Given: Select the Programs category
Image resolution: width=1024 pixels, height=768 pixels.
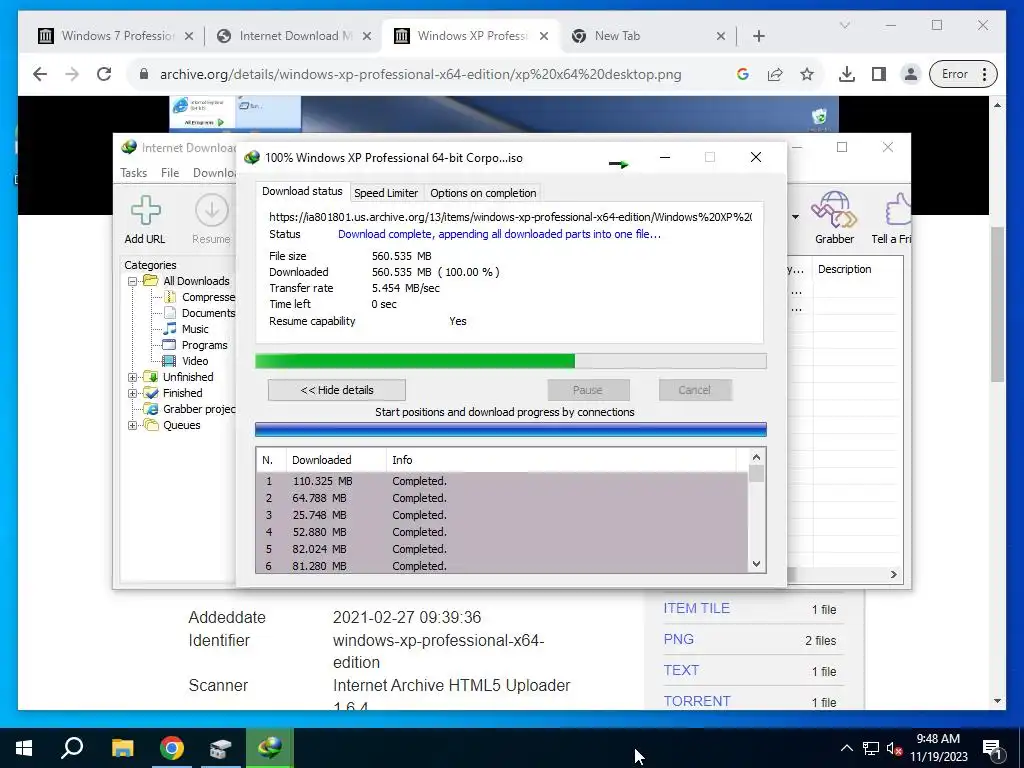Looking at the screenshot, I should coord(195,345).
